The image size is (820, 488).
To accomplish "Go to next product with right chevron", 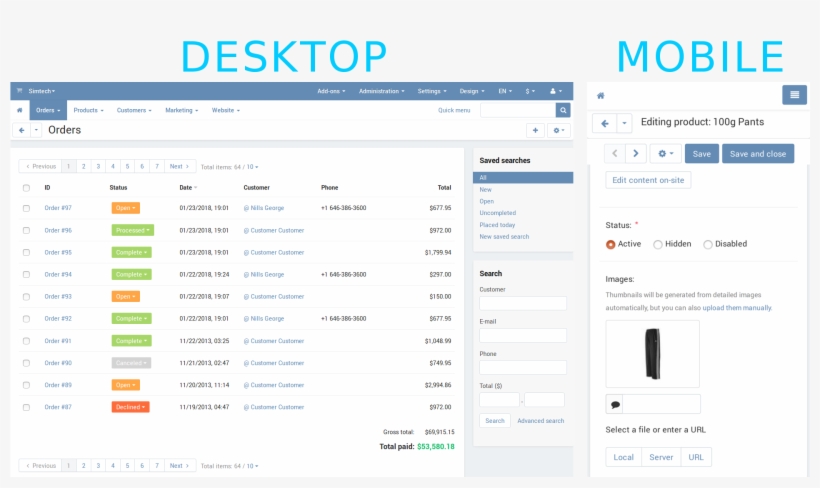I will pyautogui.click(x=636, y=154).
